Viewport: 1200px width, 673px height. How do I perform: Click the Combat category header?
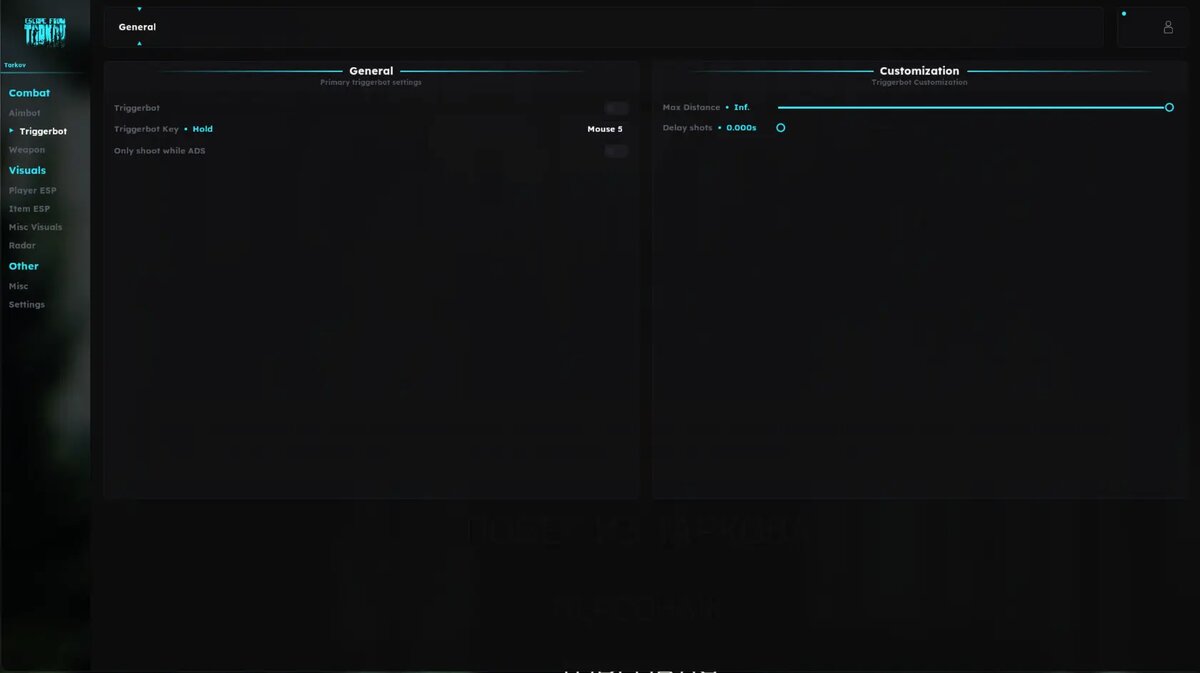coord(29,93)
